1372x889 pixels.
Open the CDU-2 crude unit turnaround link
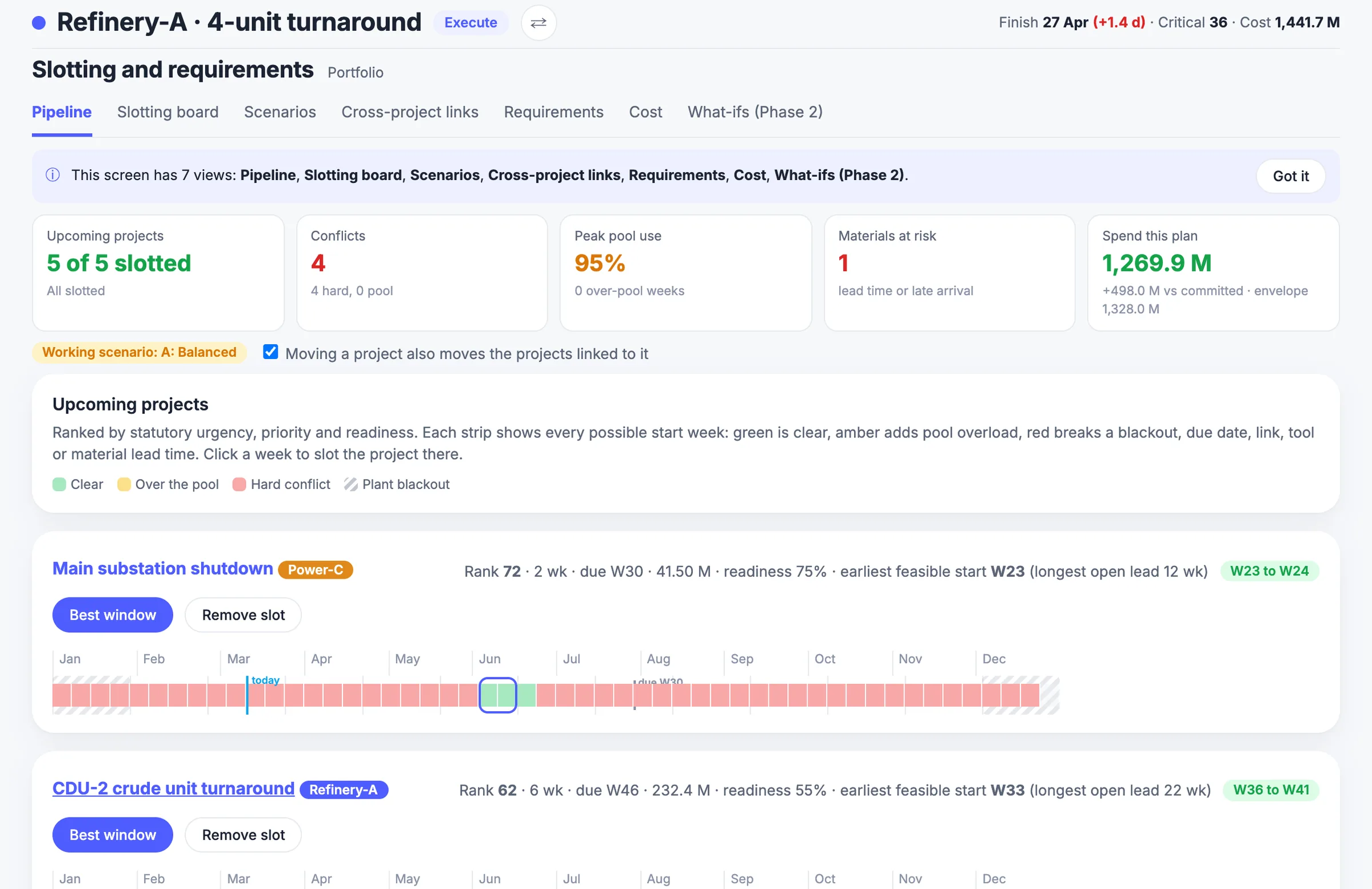pyautogui.click(x=174, y=788)
